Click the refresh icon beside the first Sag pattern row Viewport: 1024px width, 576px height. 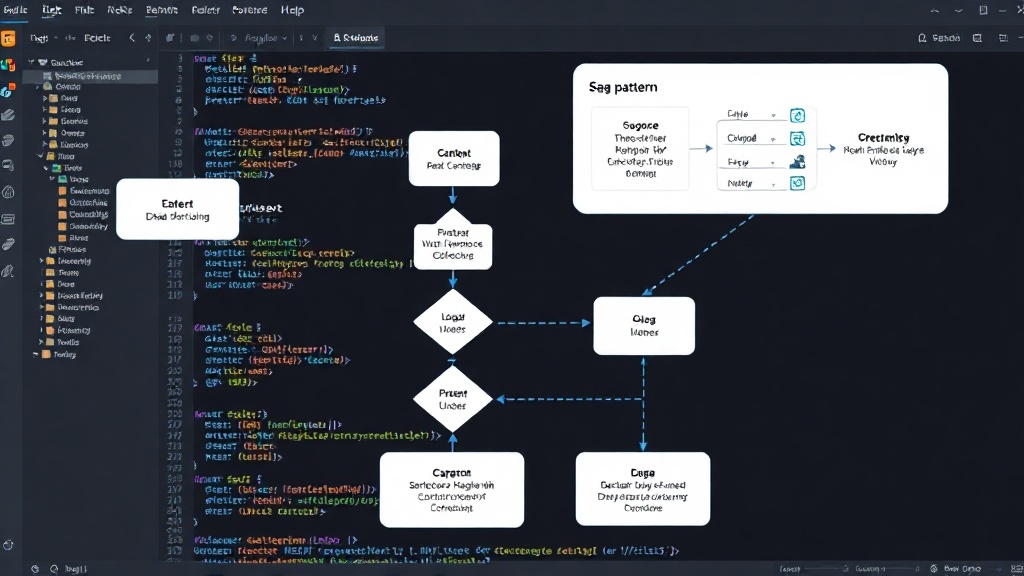(x=797, y=116)
